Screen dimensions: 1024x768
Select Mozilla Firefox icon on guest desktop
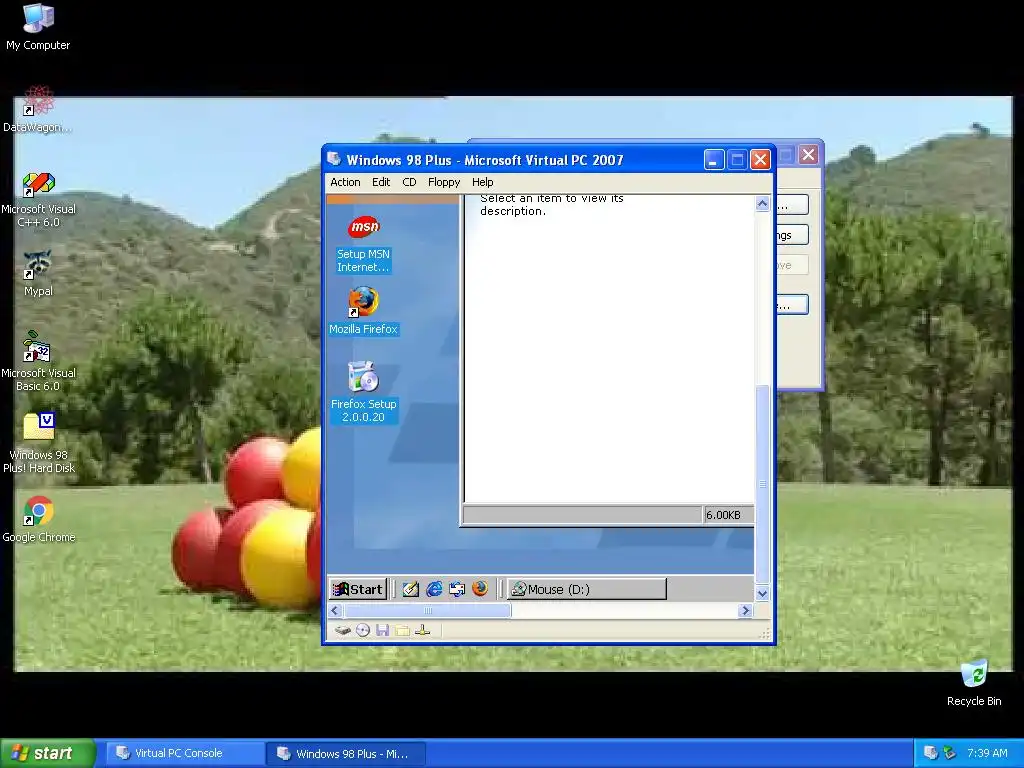(x=363, y=312)
